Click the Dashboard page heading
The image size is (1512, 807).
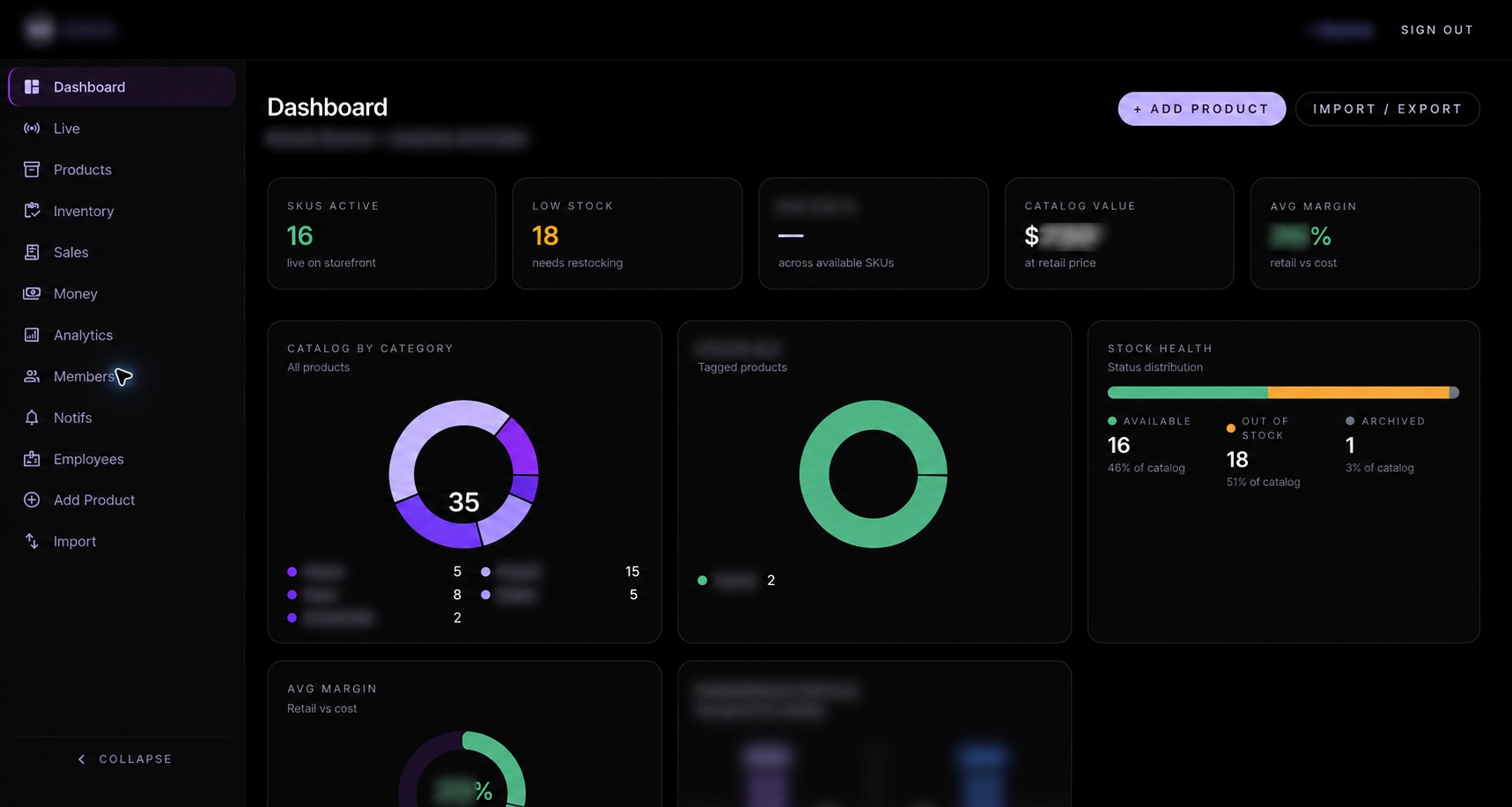click(328, 107)
